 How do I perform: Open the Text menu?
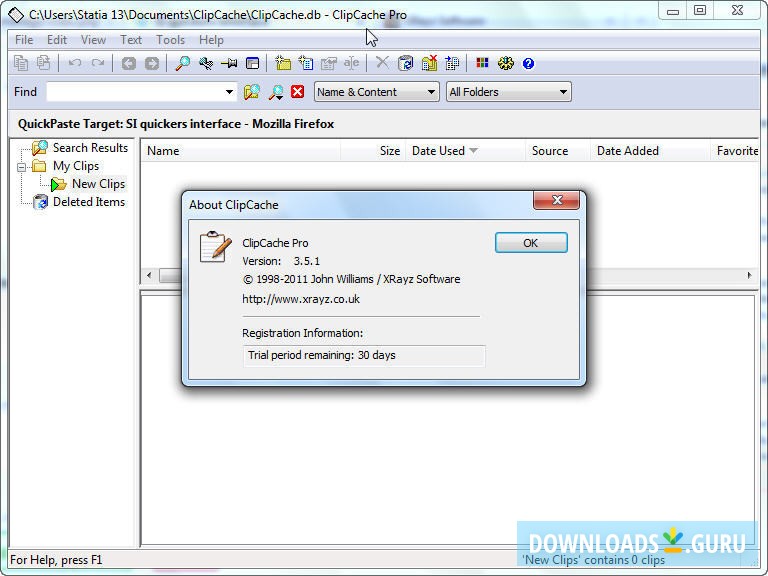click(131, 40)
